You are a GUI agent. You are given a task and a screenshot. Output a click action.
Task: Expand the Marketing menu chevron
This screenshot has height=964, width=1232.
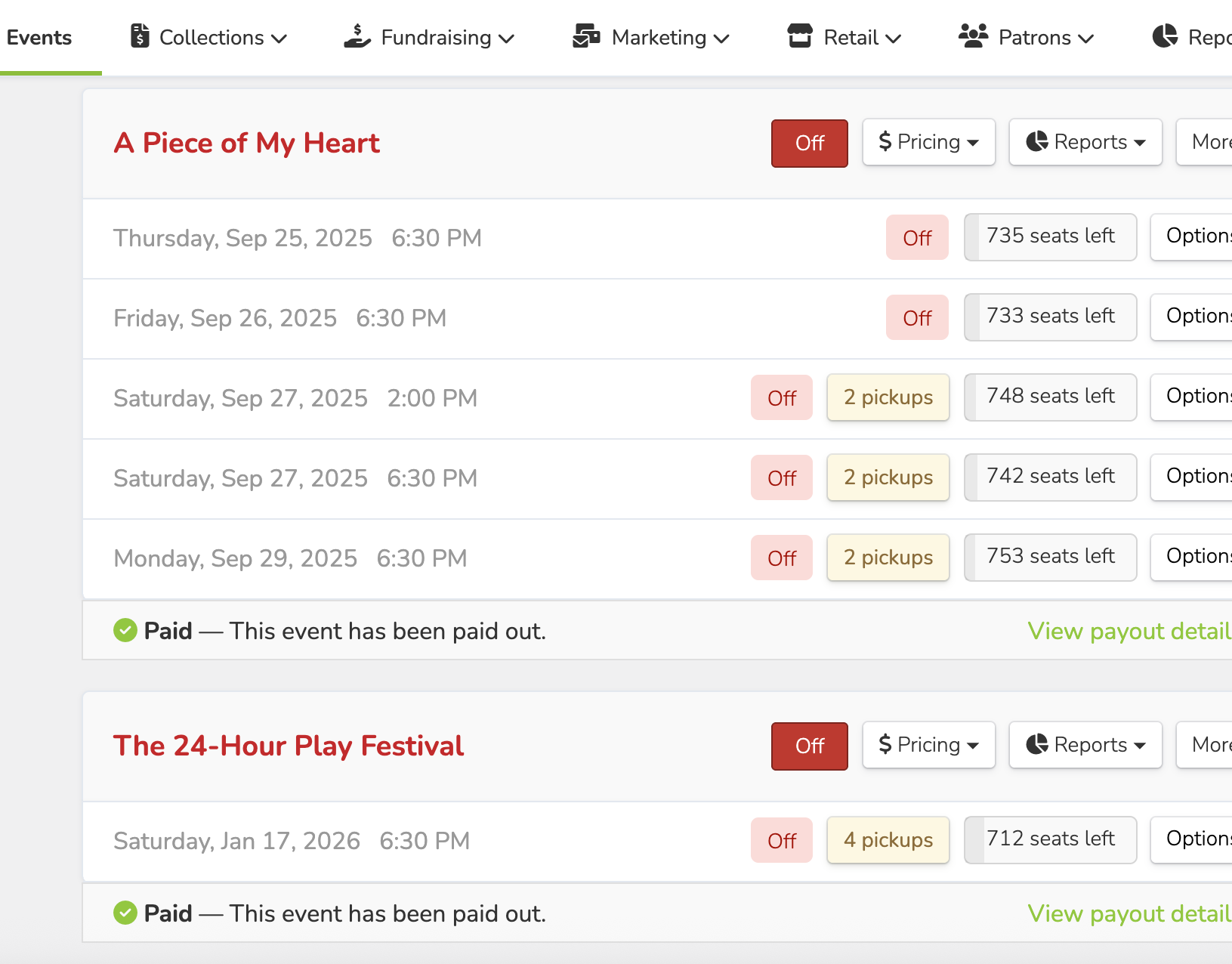[721, 39]
